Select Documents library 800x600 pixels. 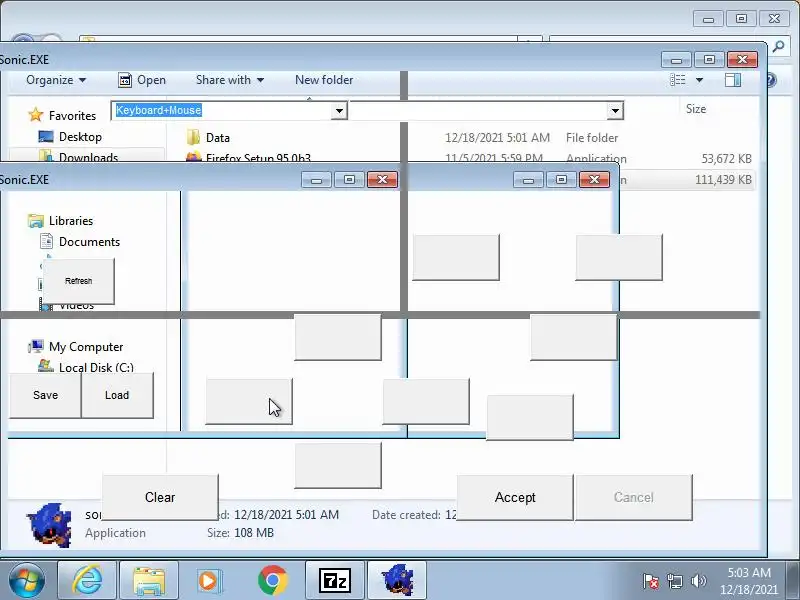(x=89, y=242)
